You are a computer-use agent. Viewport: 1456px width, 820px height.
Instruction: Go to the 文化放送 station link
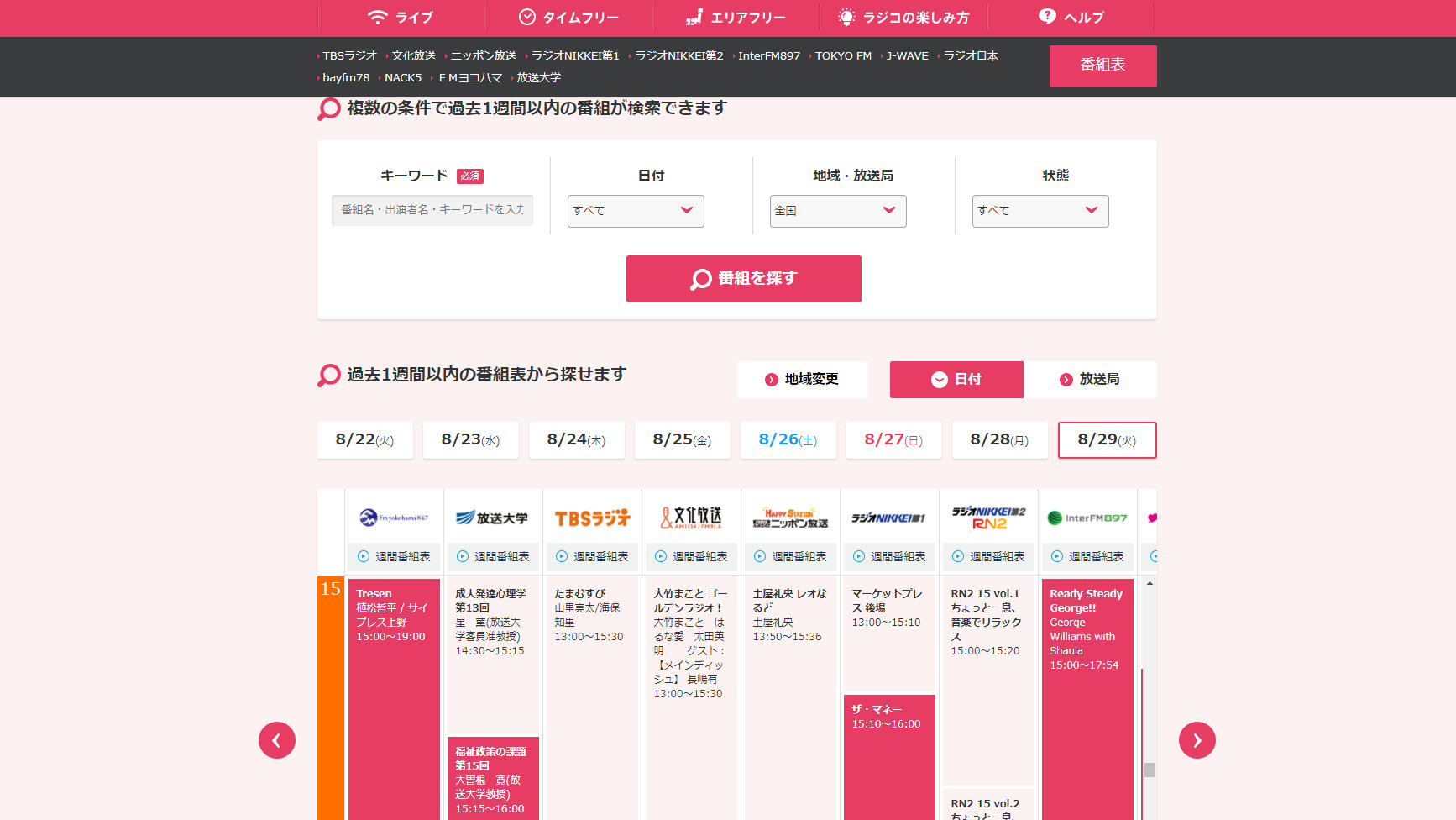413,55
